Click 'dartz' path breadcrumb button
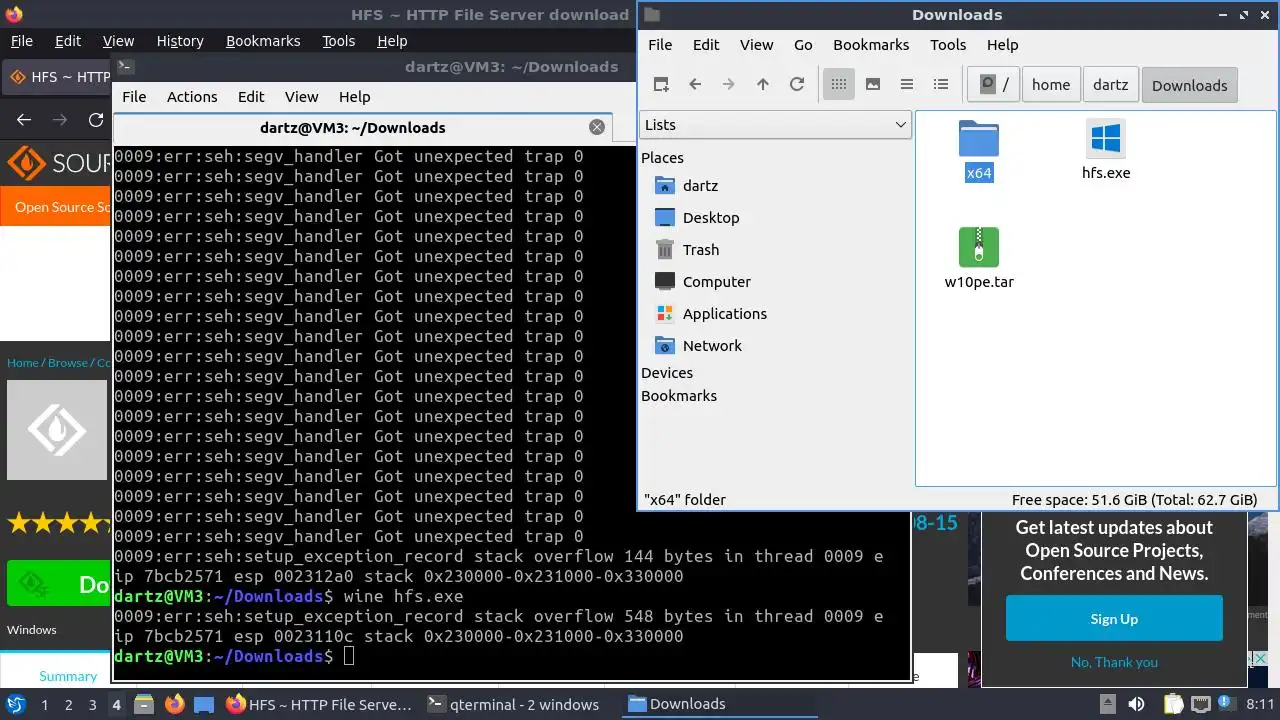The height and width of the screenshot is (720, 1280). click(x=1110, y=85)
